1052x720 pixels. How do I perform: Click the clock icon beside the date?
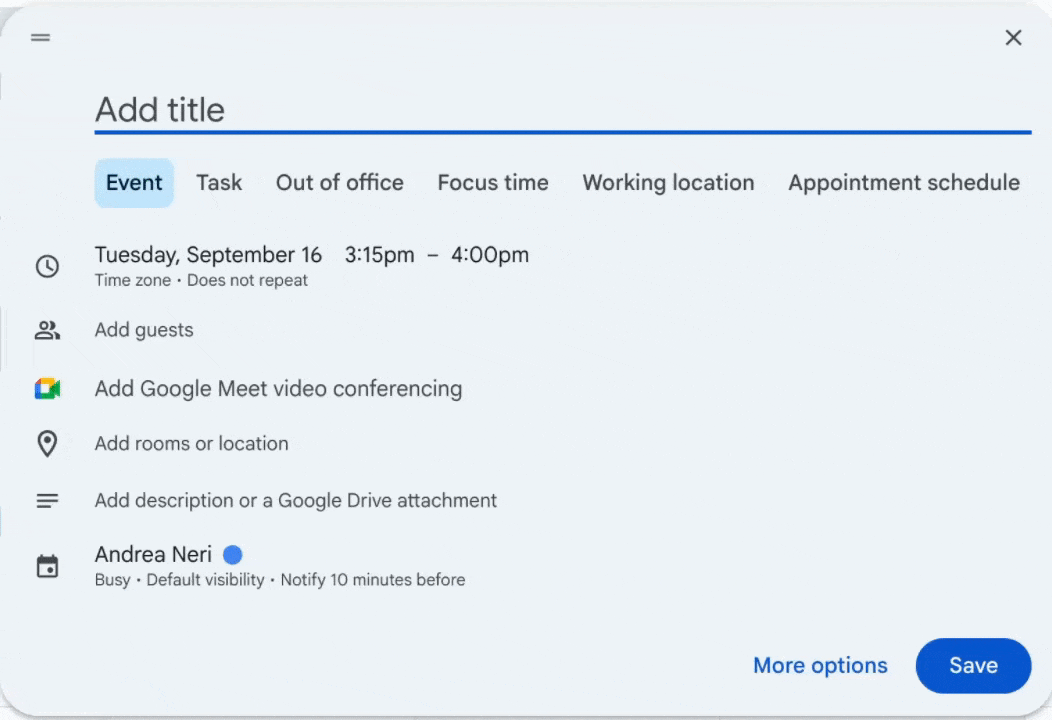coord(47,266)
